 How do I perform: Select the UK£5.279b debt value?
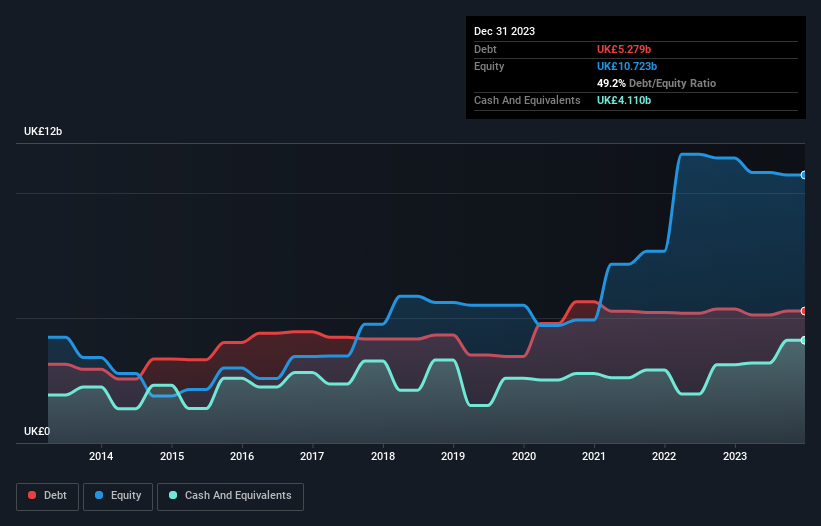click(624, 49)
